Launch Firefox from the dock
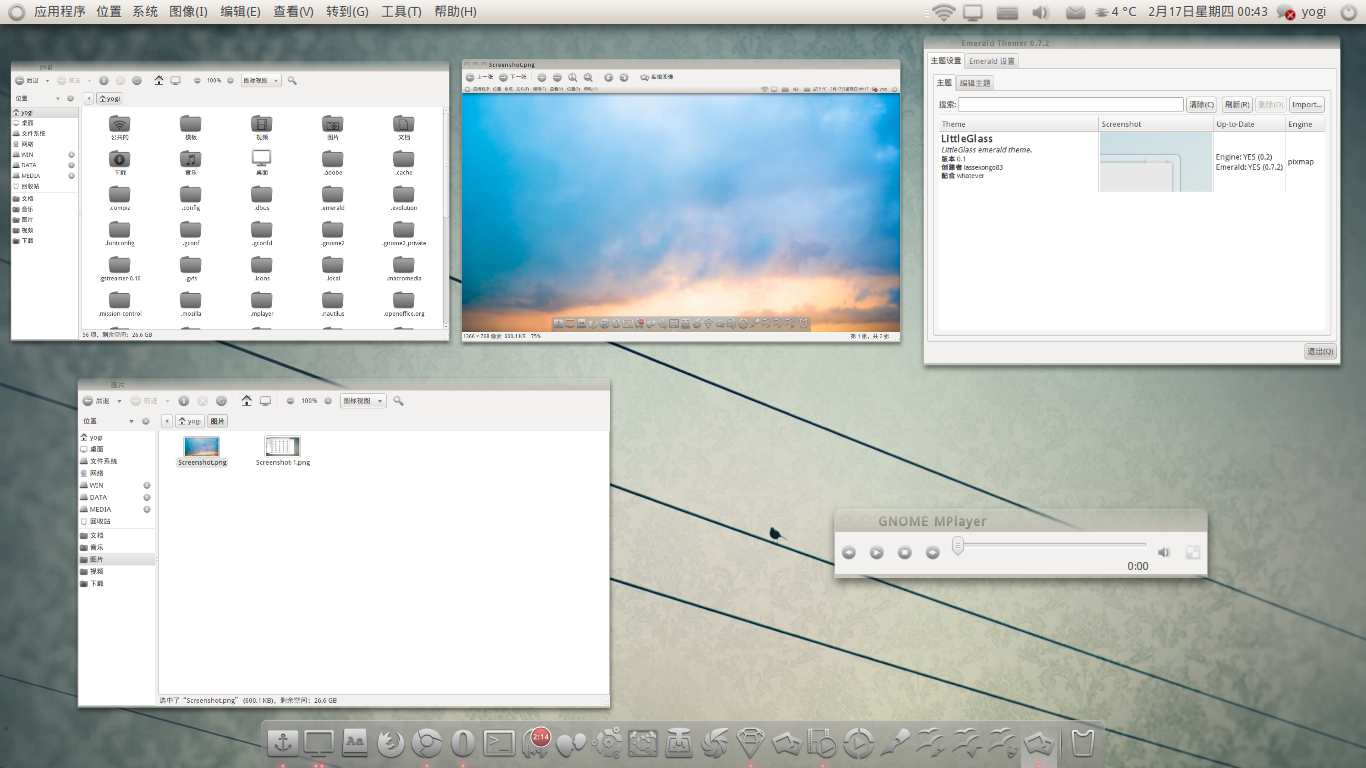1366x768 pixels. pos(391,743)
